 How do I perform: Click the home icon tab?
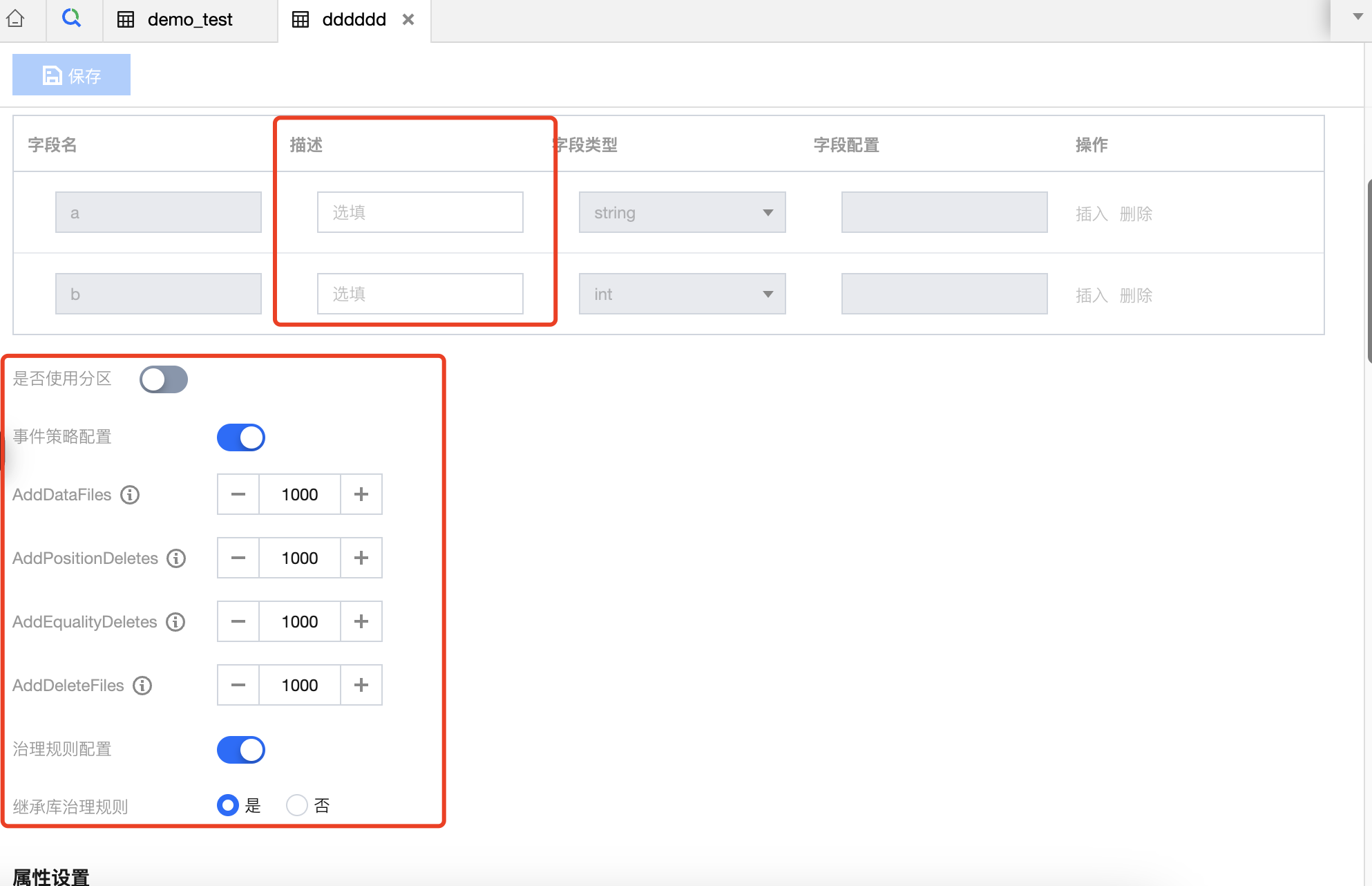click(x=15, y=19)
